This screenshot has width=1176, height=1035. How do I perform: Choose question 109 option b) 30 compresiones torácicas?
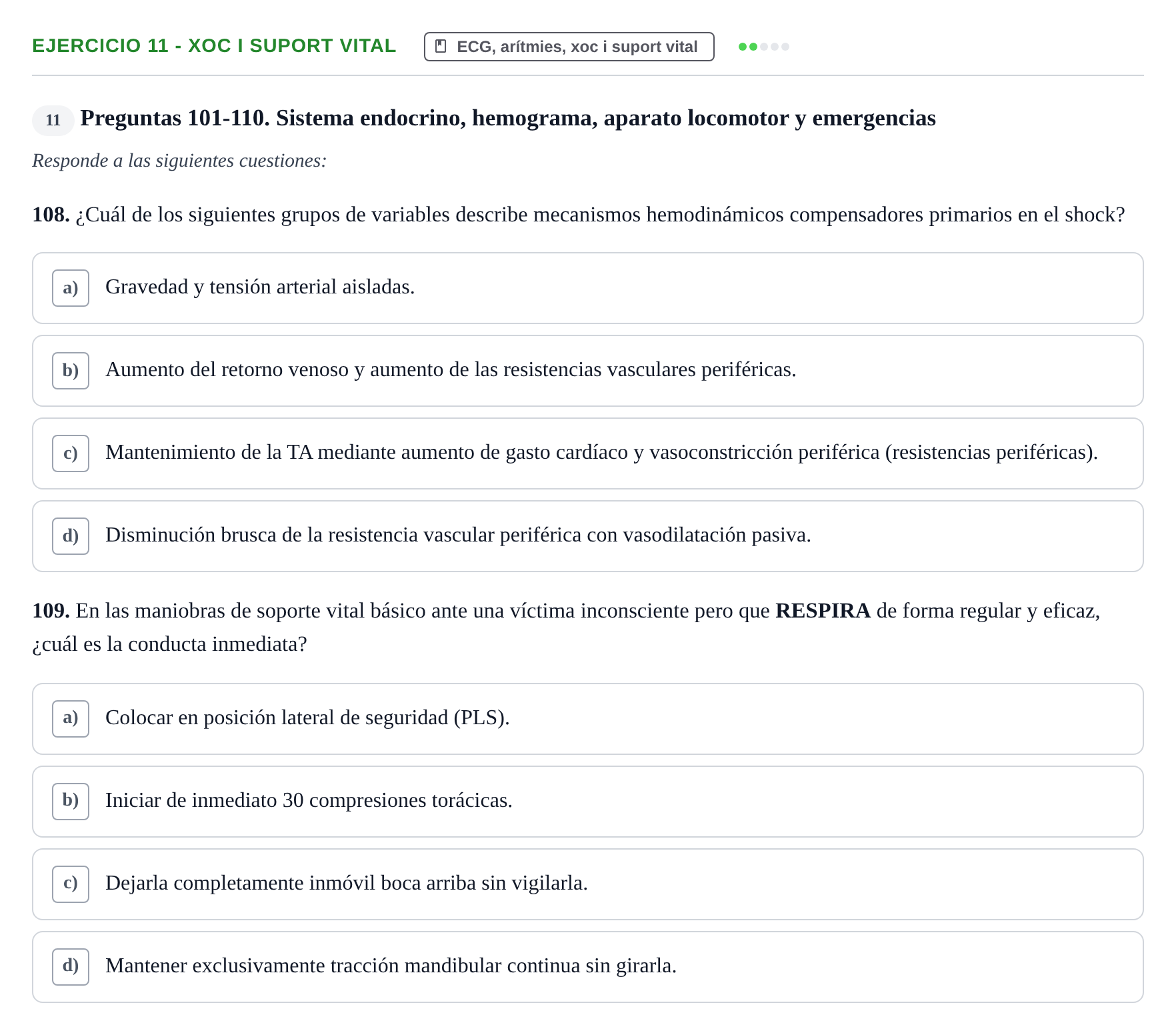tap(587, 802)
